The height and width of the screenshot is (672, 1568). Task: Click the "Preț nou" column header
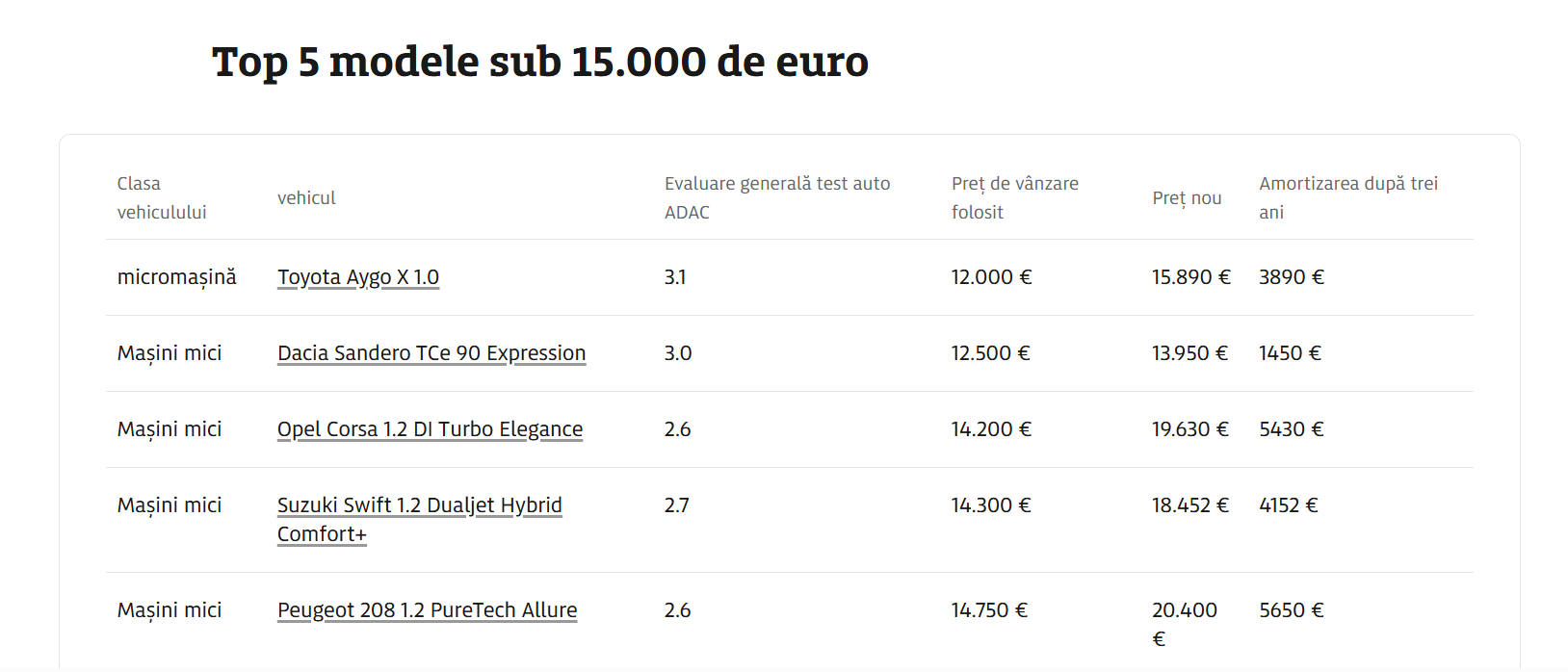click(1187, 197)
